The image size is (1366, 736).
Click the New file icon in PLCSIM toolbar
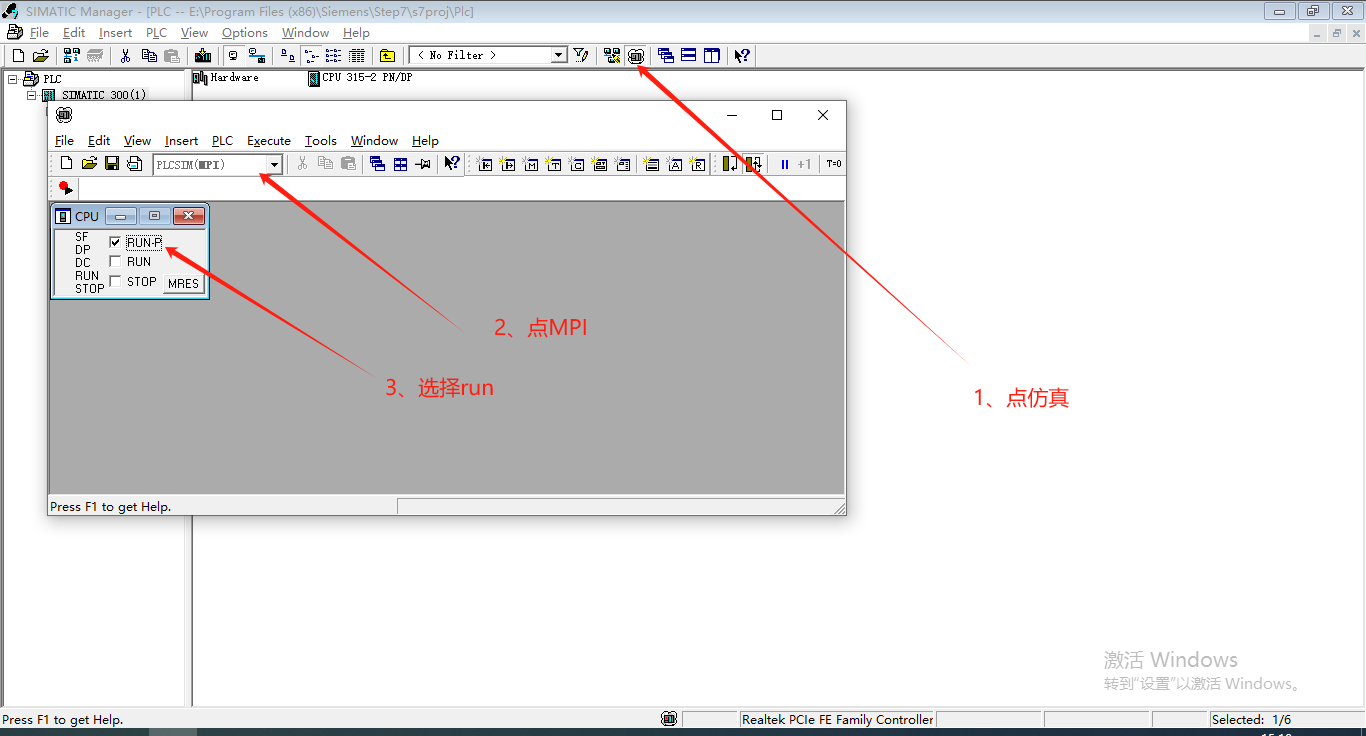(66, 164)
